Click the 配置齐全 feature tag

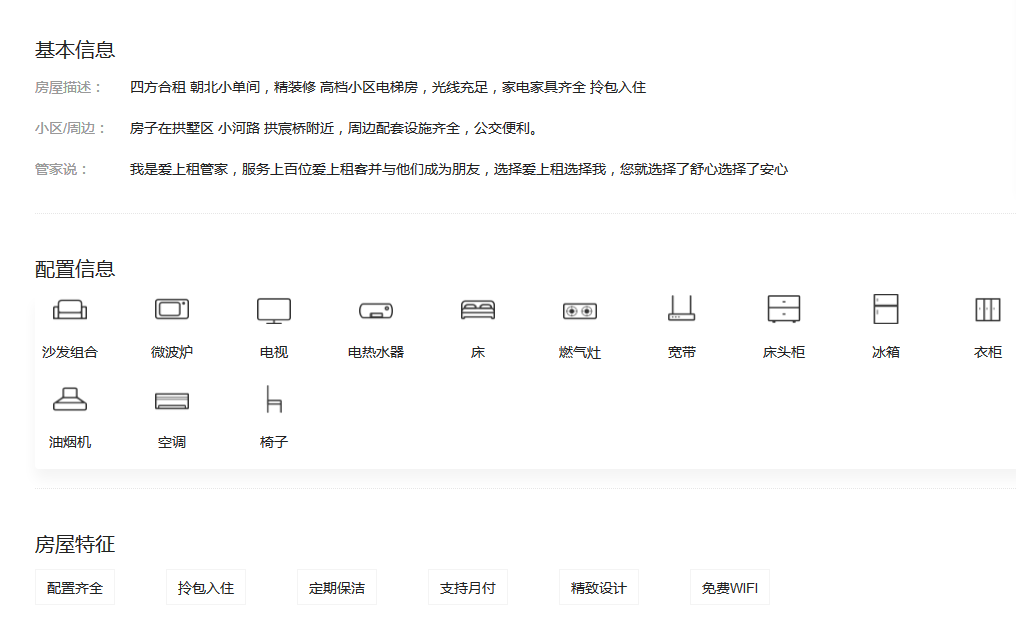pyautogui.click(x=75, y=588)
